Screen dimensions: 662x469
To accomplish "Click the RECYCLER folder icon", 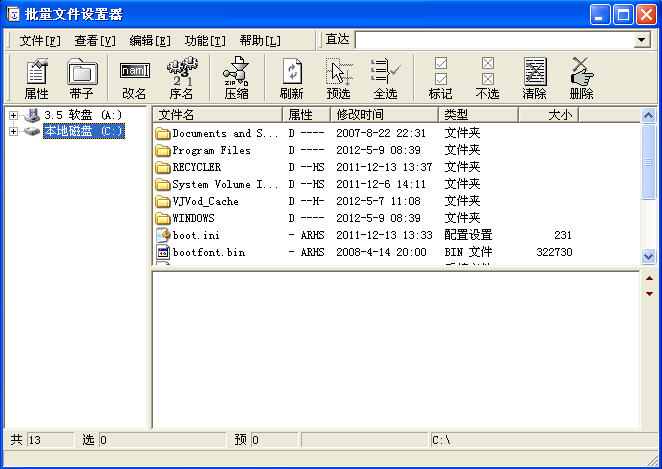I will click(x=163, y=168).
